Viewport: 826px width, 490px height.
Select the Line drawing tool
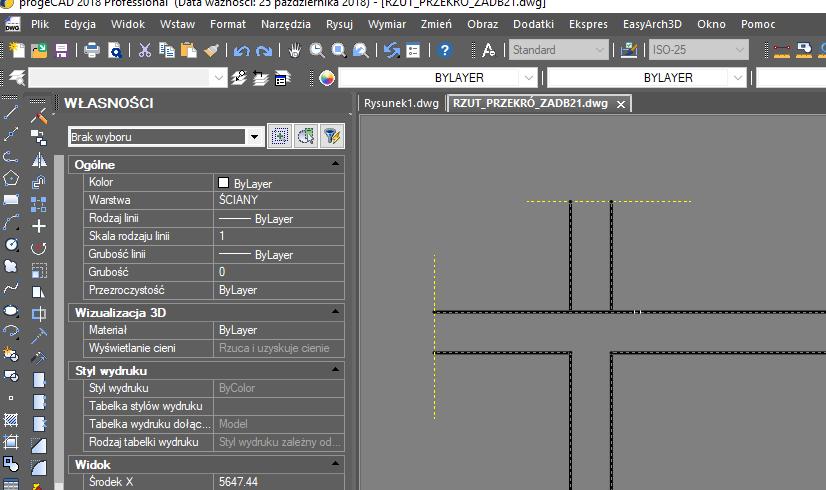pyautogui.click(x=11, y=112)
